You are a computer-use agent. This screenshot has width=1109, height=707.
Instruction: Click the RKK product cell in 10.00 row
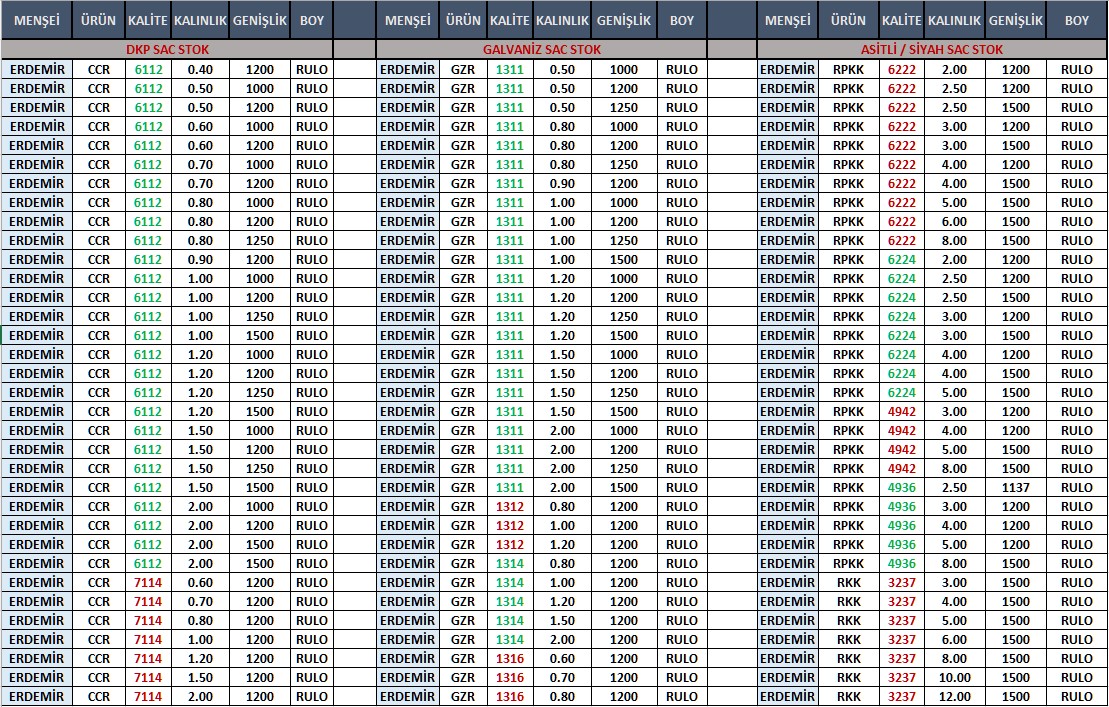point(848,677)
